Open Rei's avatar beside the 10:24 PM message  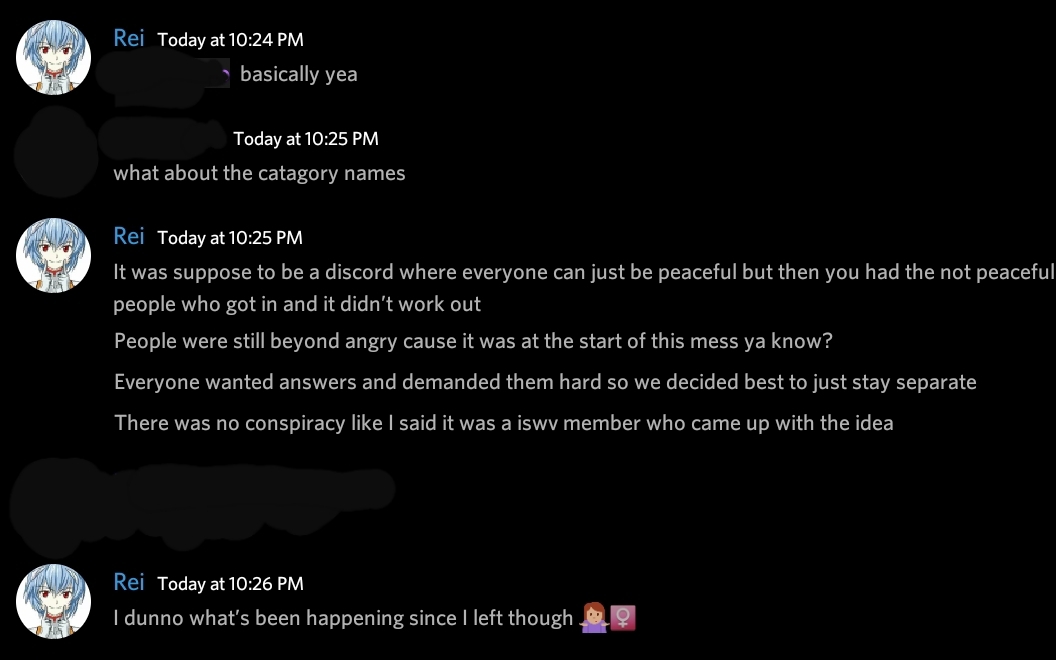point(53,57)
